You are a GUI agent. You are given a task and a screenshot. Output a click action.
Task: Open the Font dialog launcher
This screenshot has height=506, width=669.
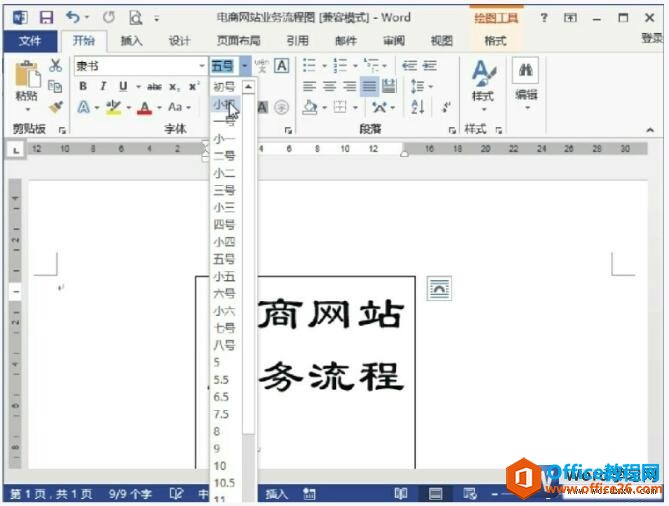click(288, 130)
